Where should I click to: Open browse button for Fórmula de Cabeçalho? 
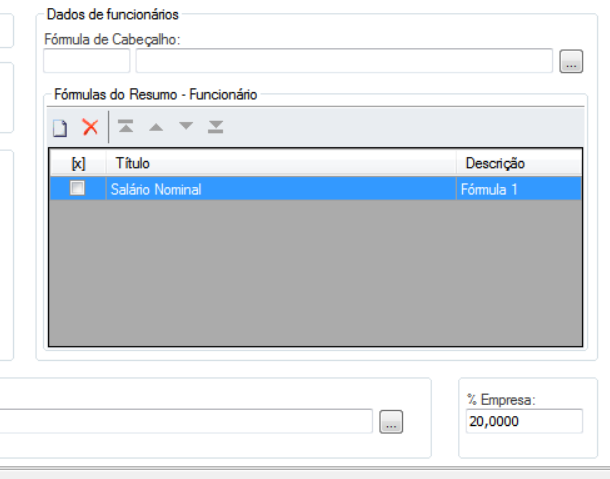[x=571, y=61]
